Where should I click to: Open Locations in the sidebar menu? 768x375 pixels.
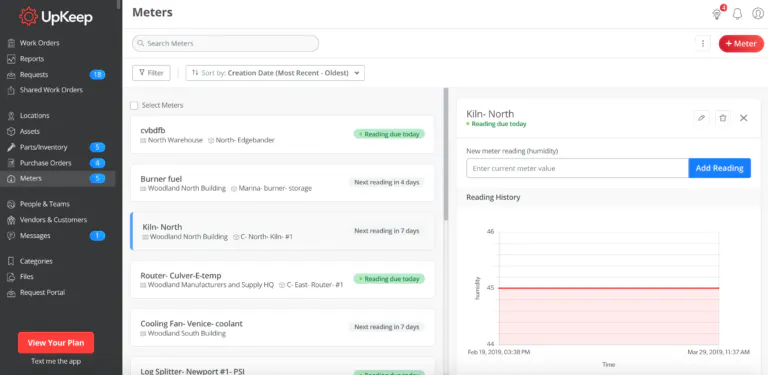coord(34,116)
